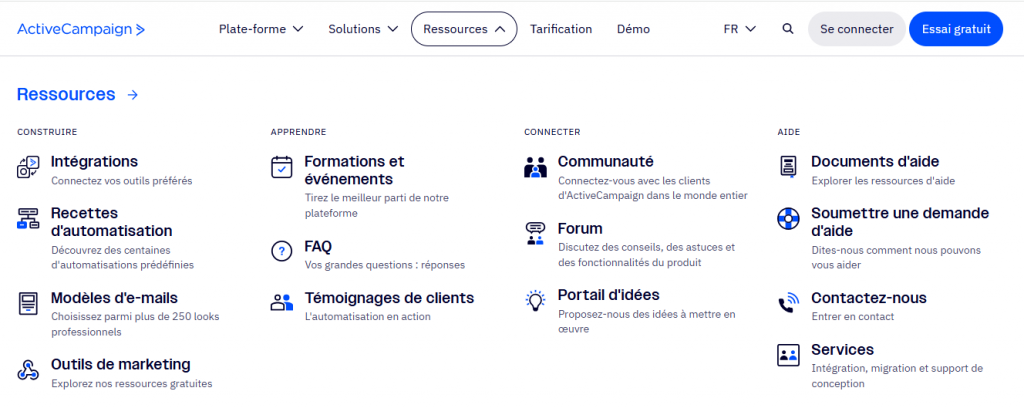Image resolution: width=1024 pixels, height=408 pixels.
Task: Click the ActiveCampaign logo
Action: click(81, 29)
